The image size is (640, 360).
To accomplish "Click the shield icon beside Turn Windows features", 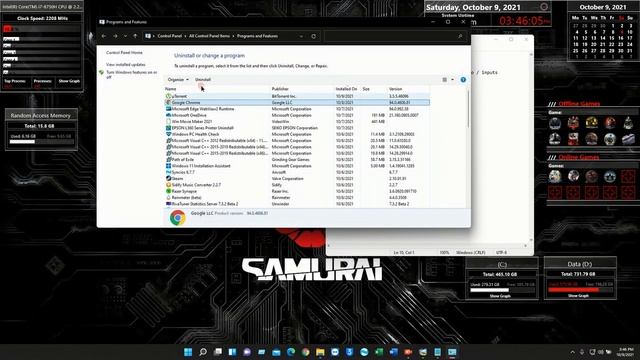I will (x=101, y=73).
